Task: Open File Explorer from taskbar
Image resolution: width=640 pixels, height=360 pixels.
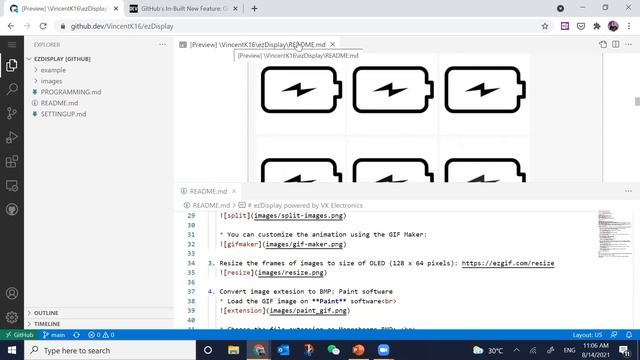Action: [x=233, y=350]
